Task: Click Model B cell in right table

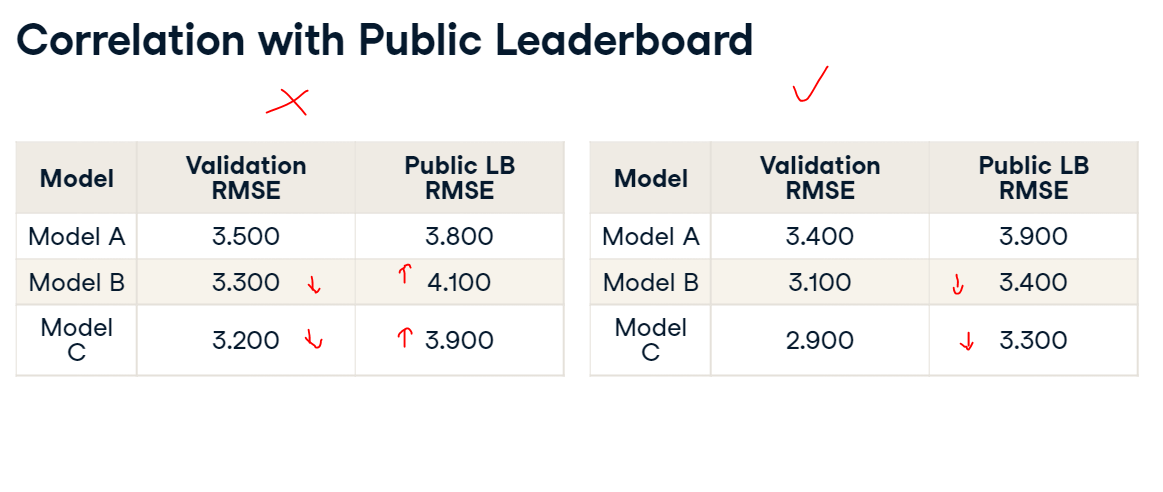Action: [650, 283]
